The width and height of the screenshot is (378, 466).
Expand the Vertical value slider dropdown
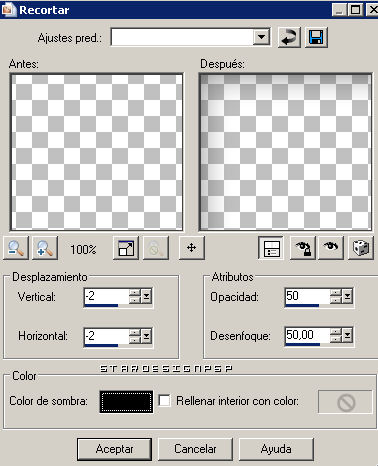tap(147, 296)
